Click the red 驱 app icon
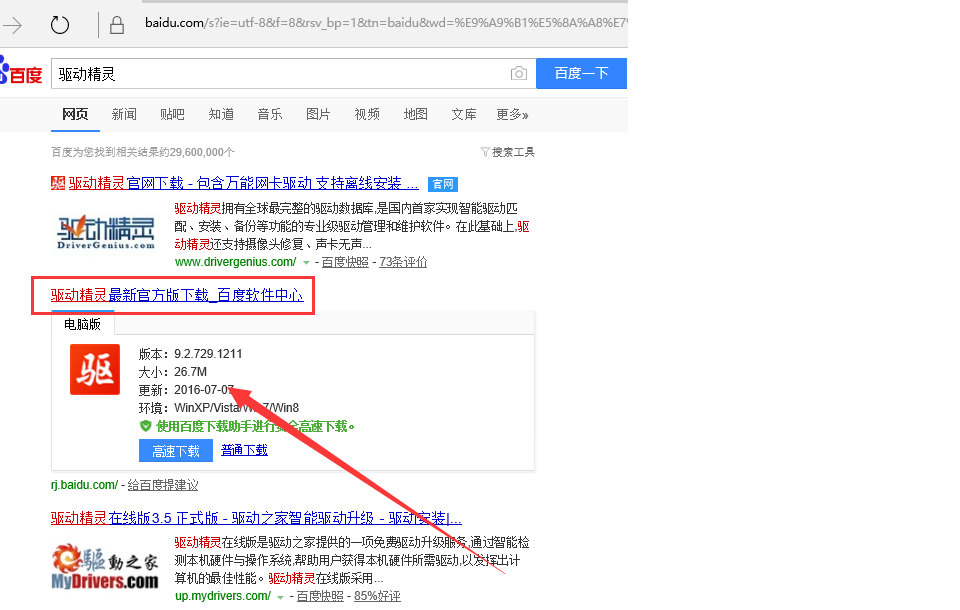Viewport: 960px width, 610px height. (x=95, y=369)
